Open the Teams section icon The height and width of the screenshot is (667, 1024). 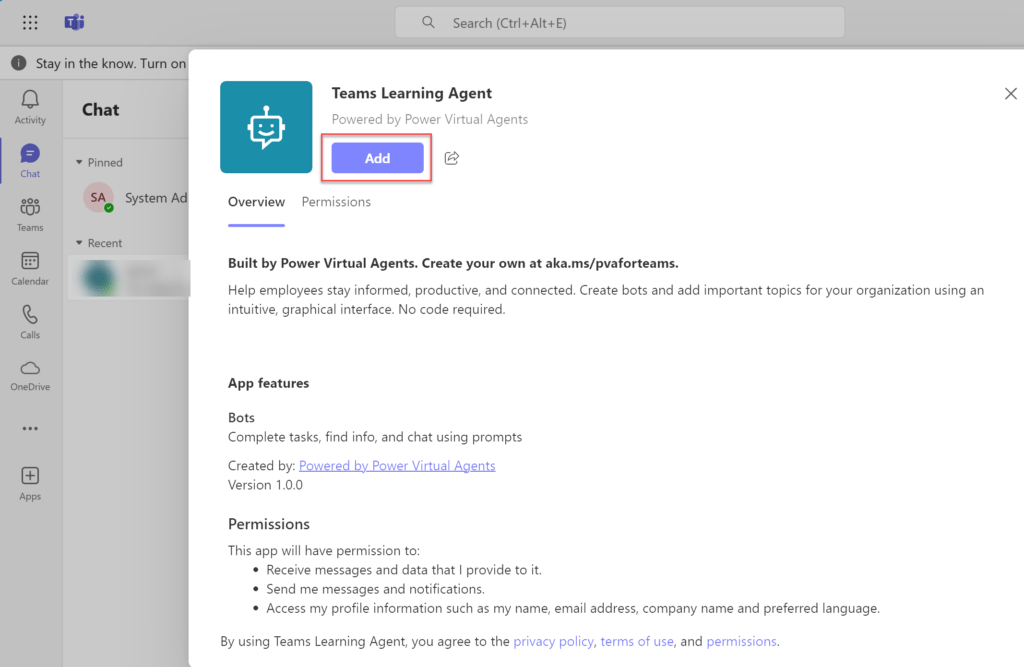[x=30, y=207]
